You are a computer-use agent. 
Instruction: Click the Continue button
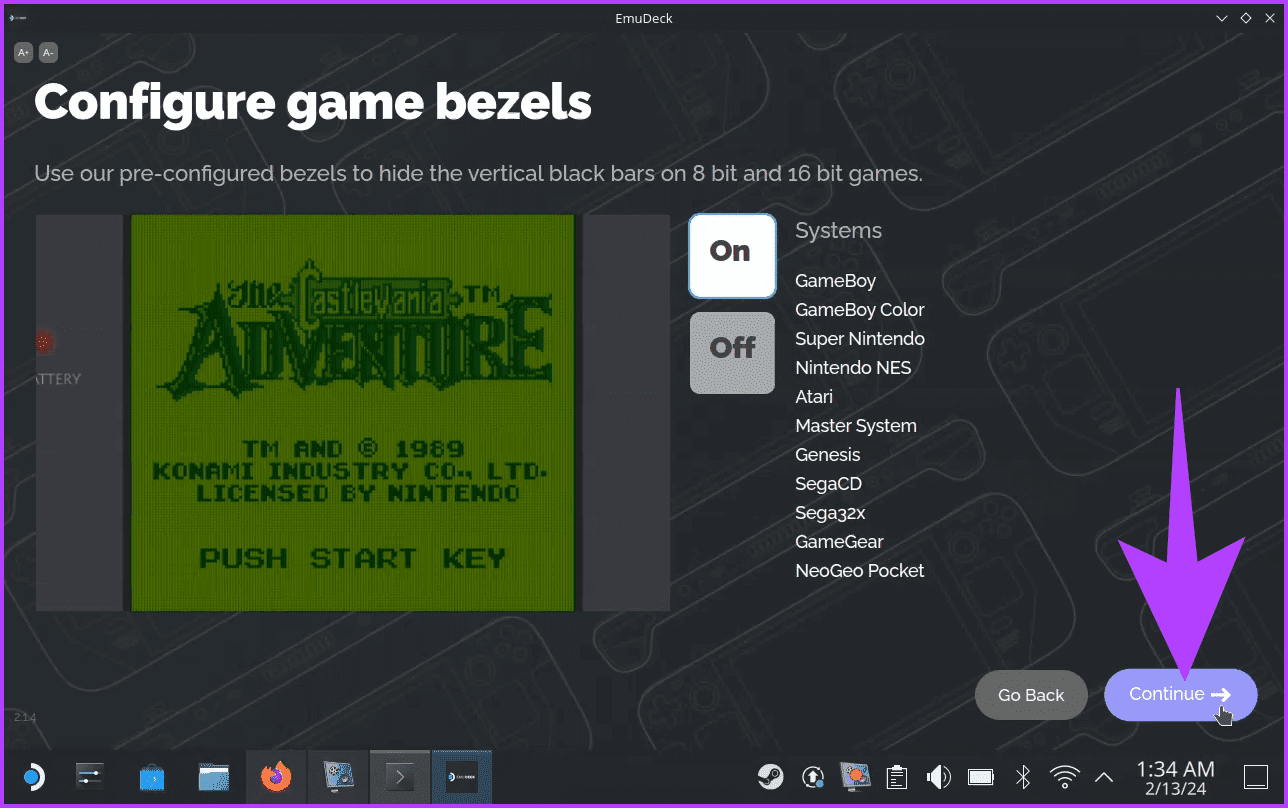coord(1180,694)
